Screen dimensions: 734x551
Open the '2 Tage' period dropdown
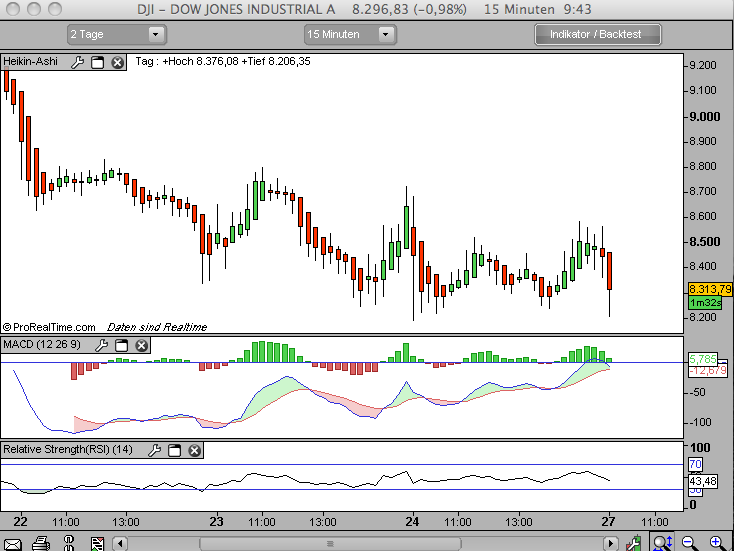coord(117,35)
